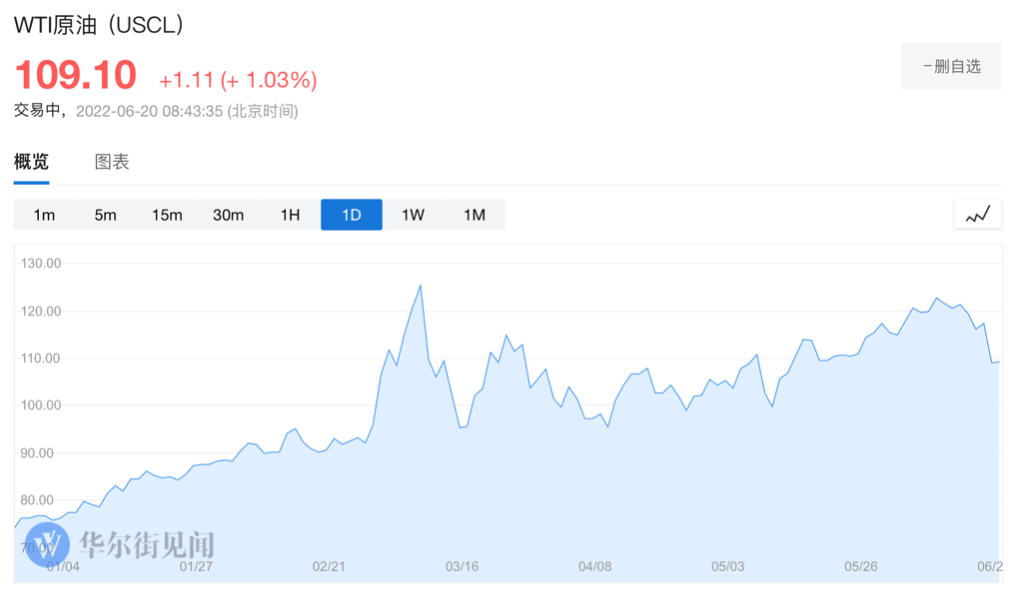Click the WTI原油 (USCL) title
The height and width of the screenshot is (590, 1024).
[99, 25]
